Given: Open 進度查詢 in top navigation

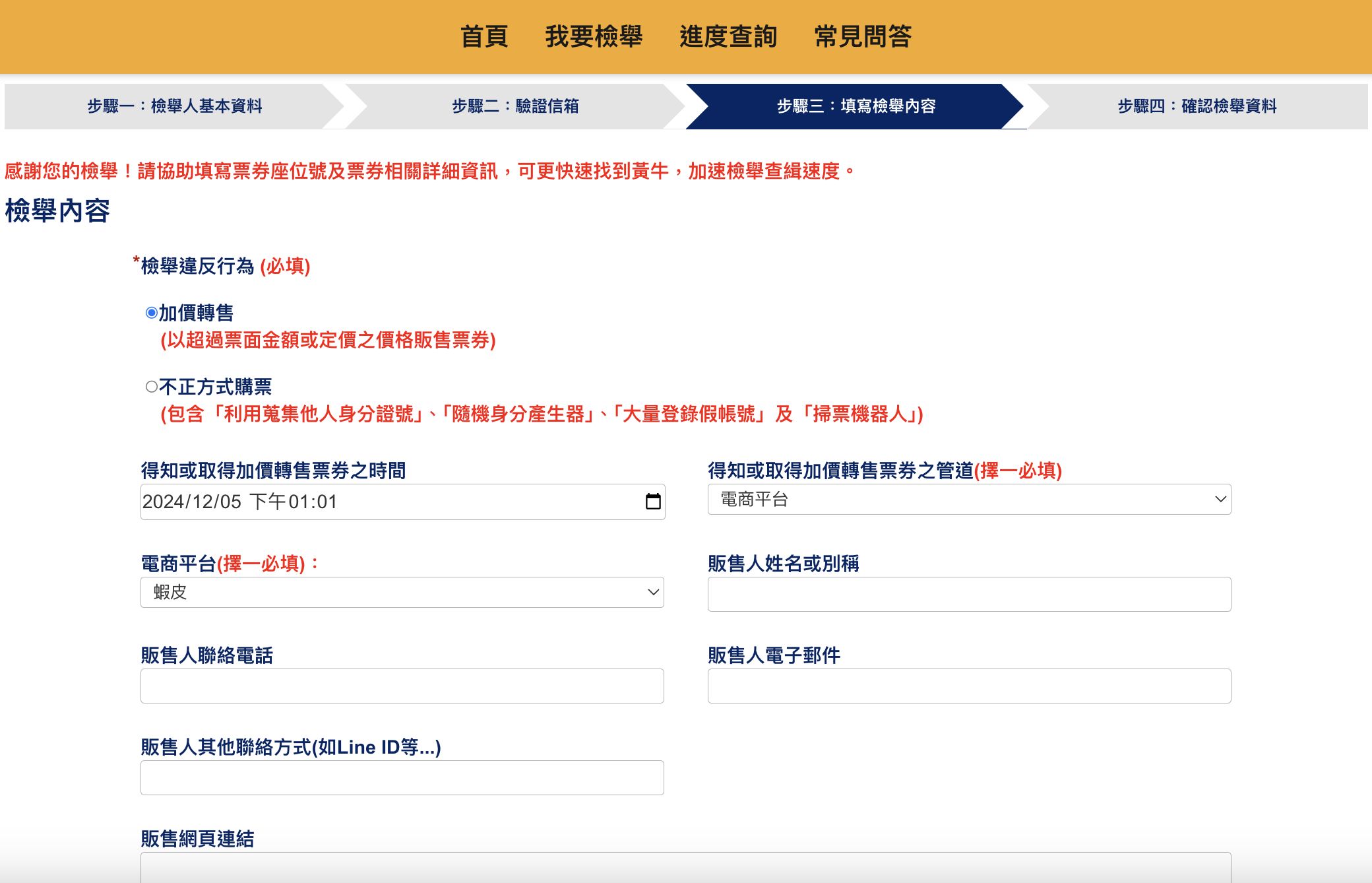Looking at the screenshot, I should click(728, 36).
